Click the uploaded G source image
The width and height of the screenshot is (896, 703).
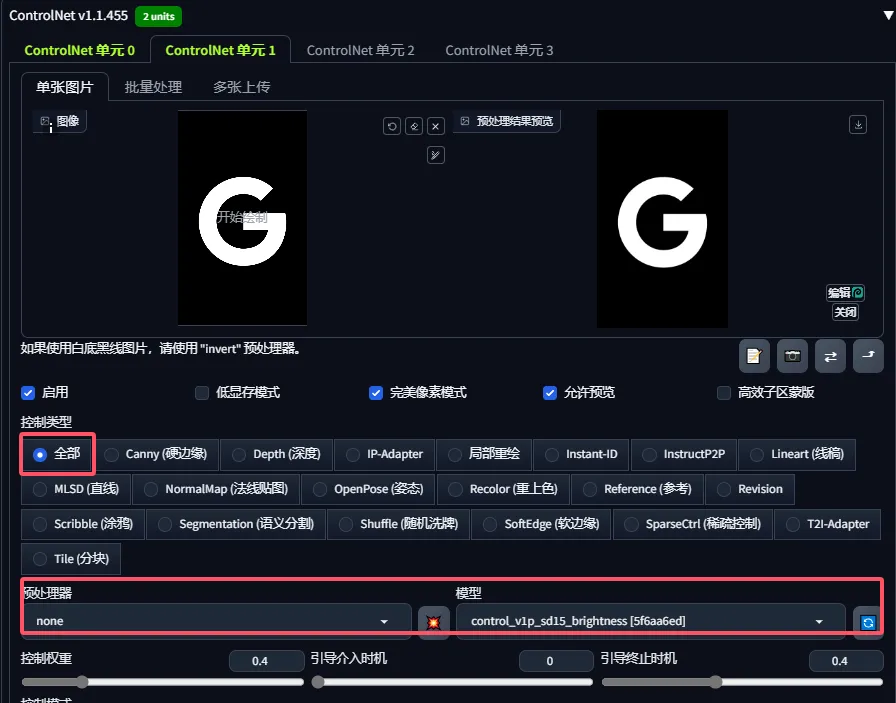point(242,218)
